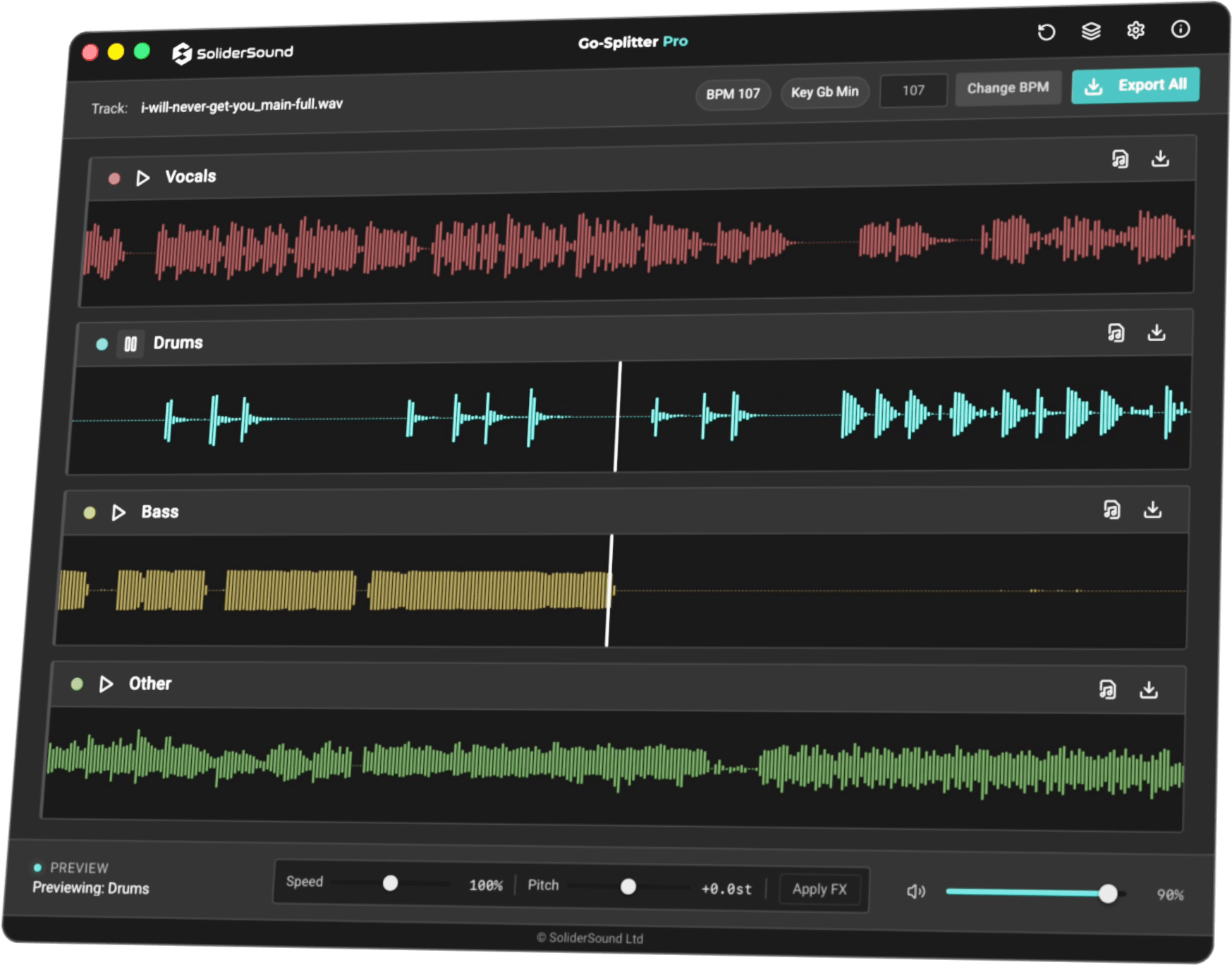Toggle the cyan dot on Drums track
Image resolution: width=1232 pixels, height=965 pixels.
pyautogui.click(x=102, y=344)
